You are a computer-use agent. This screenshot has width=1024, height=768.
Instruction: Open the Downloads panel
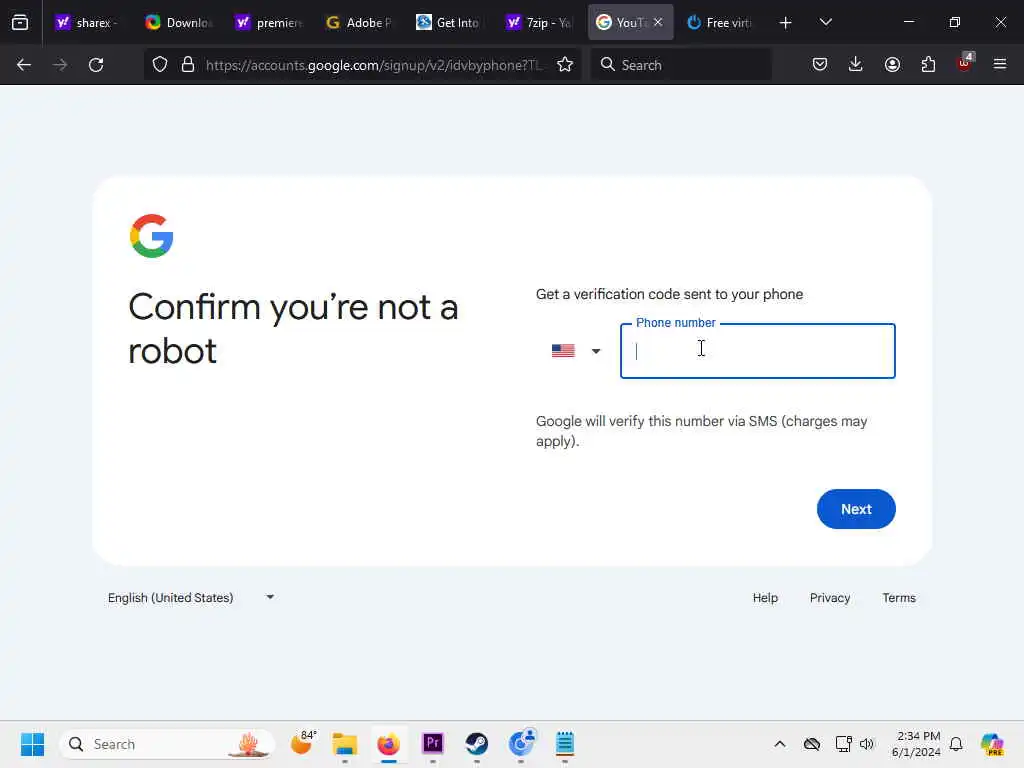856,64
